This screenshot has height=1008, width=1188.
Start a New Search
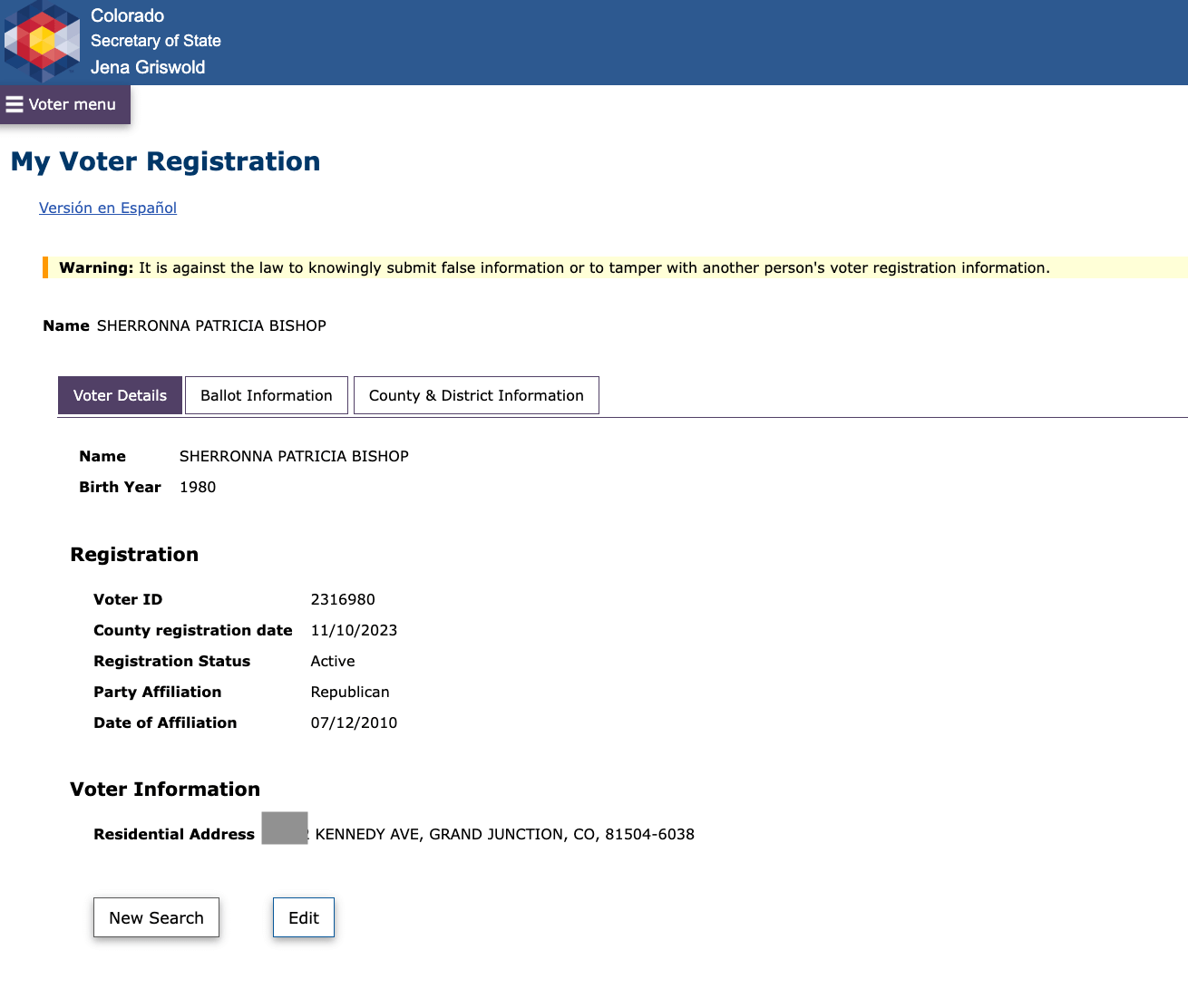pyautogui.click(x=156, y=917)
